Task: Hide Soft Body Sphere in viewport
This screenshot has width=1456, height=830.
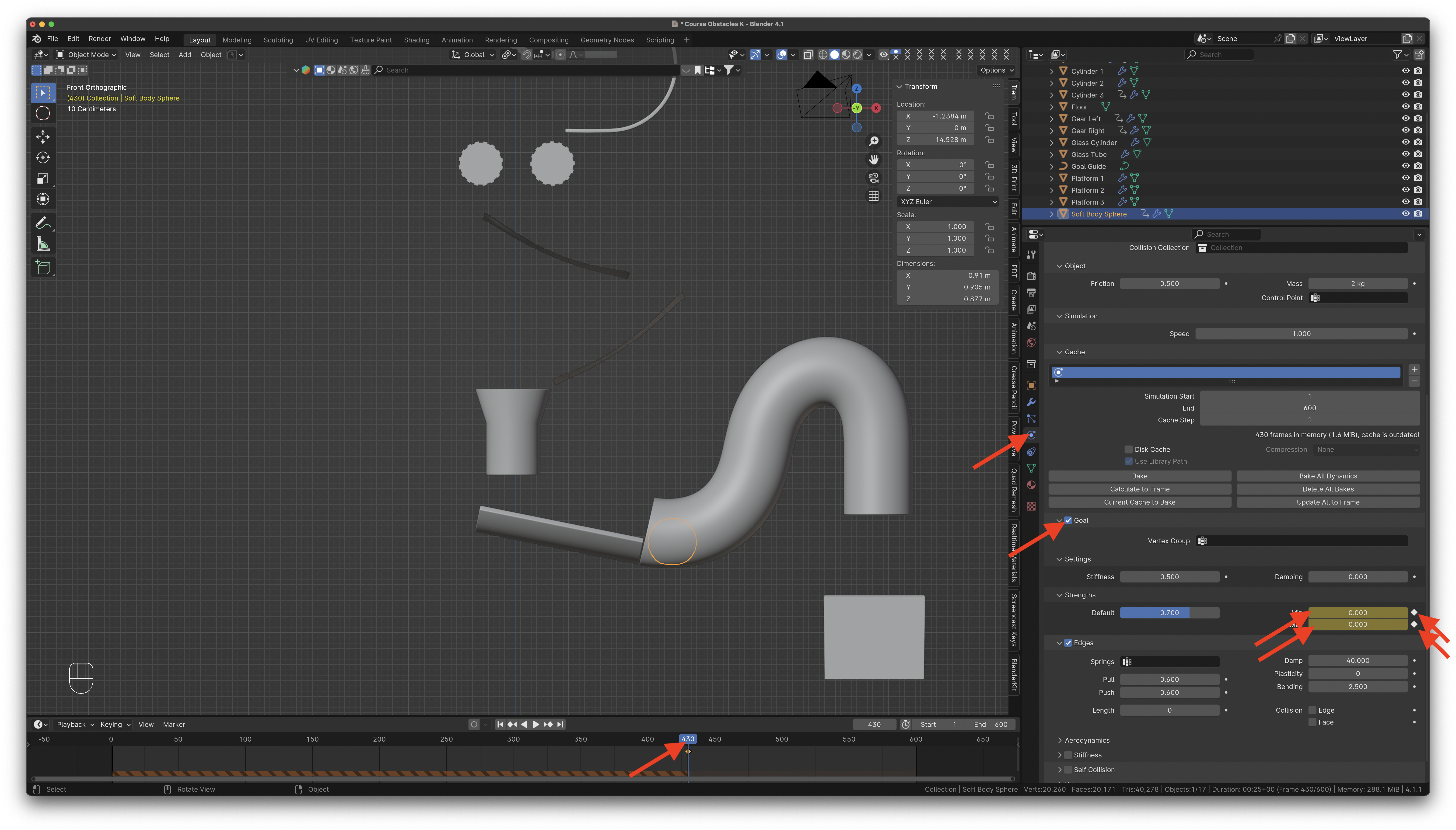Action: pyautogui.click(x=1405, y=214)
